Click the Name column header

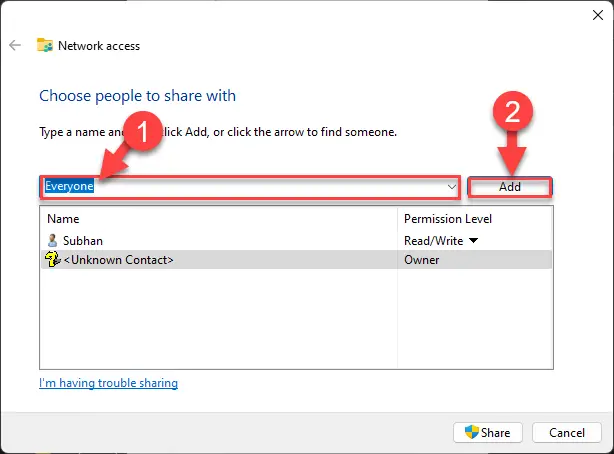click(x=63, y=218)
